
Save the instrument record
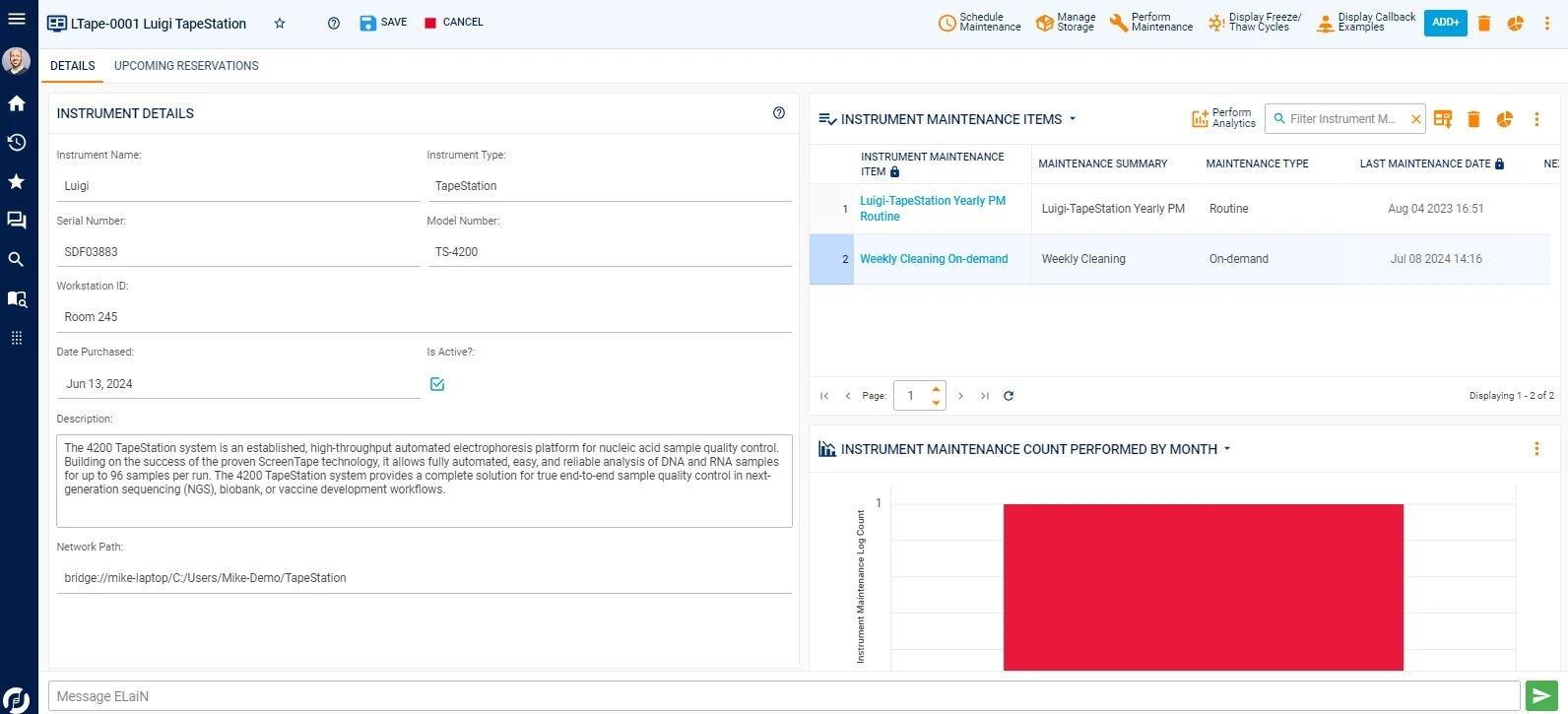pyautogui.click(x=383, y=23)
